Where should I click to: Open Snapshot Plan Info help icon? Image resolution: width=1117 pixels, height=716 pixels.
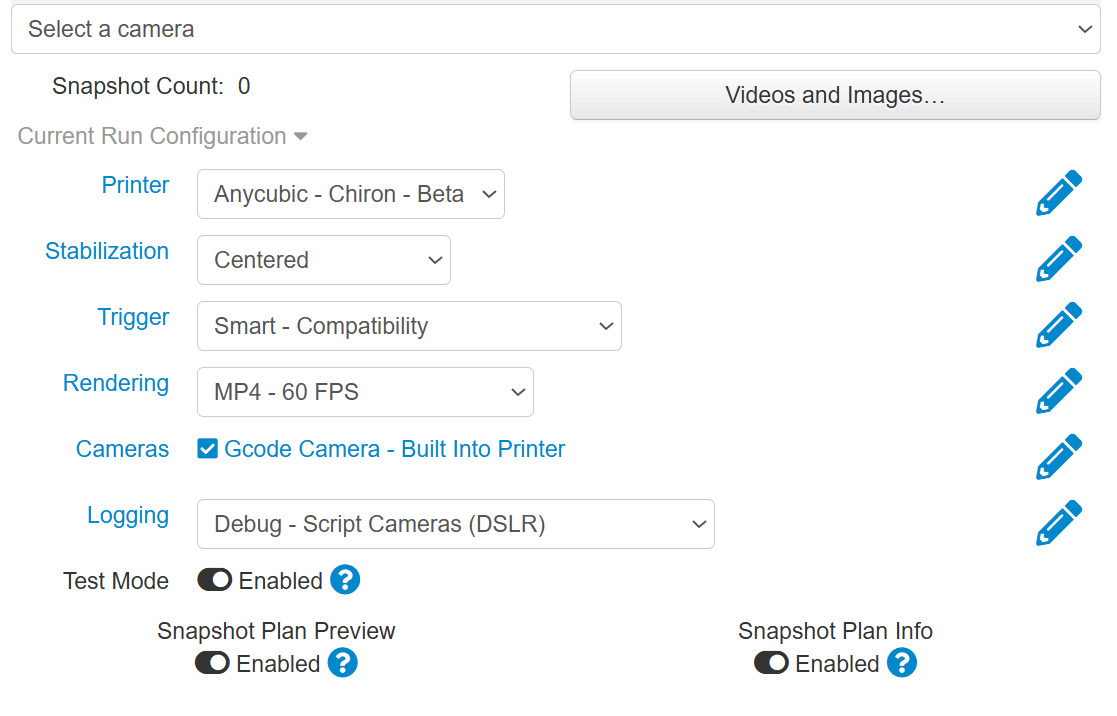902,663
